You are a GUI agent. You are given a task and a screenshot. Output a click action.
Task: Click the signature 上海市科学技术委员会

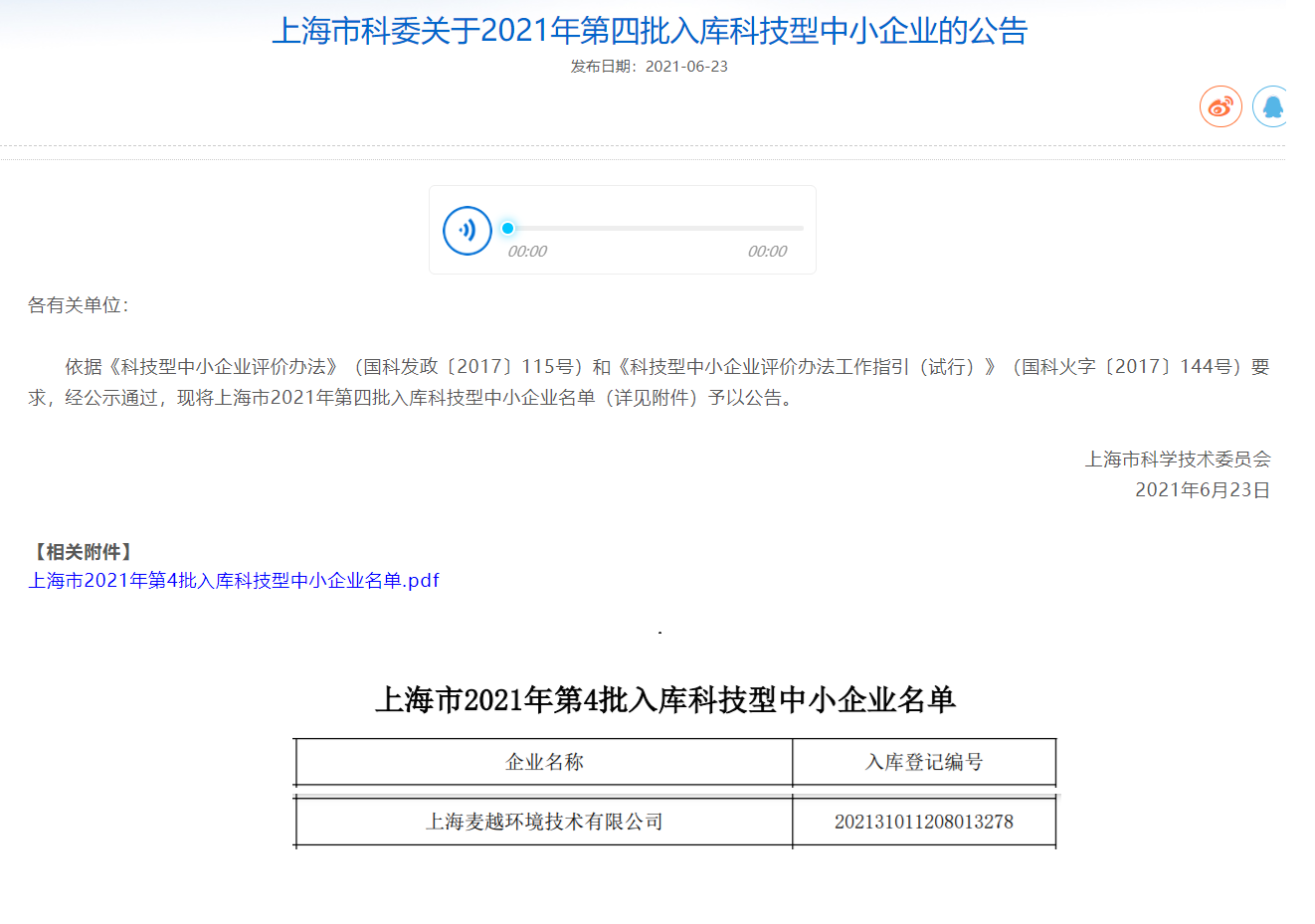[x=1177, y=460]
